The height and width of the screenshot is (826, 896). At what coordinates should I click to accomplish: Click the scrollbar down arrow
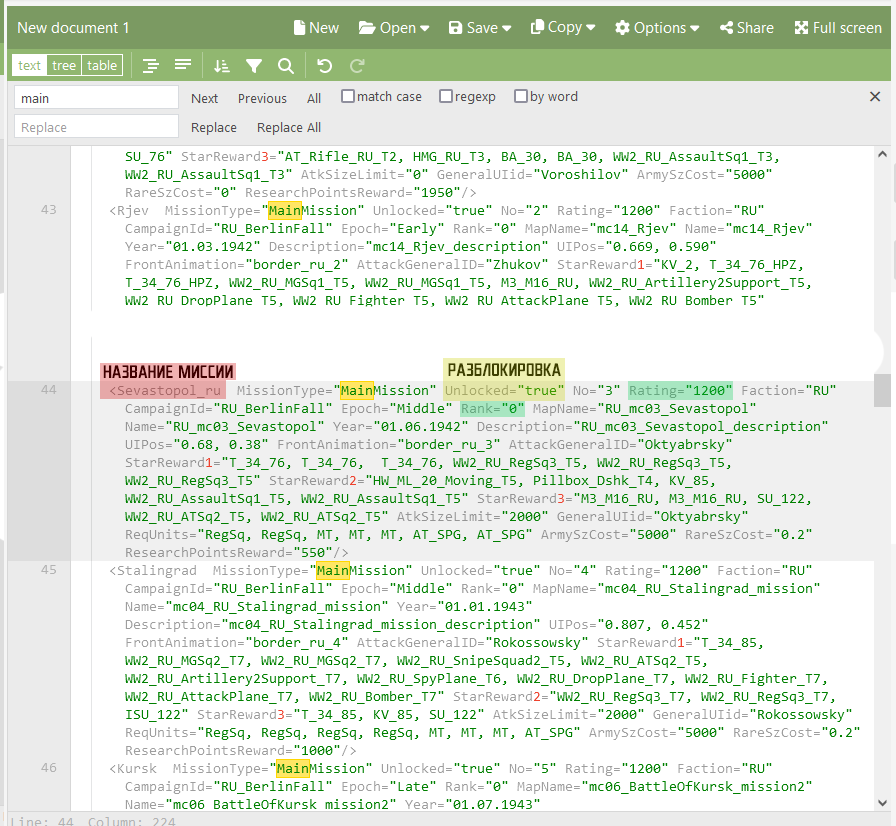pyautogui.click(x=882, y=803)
